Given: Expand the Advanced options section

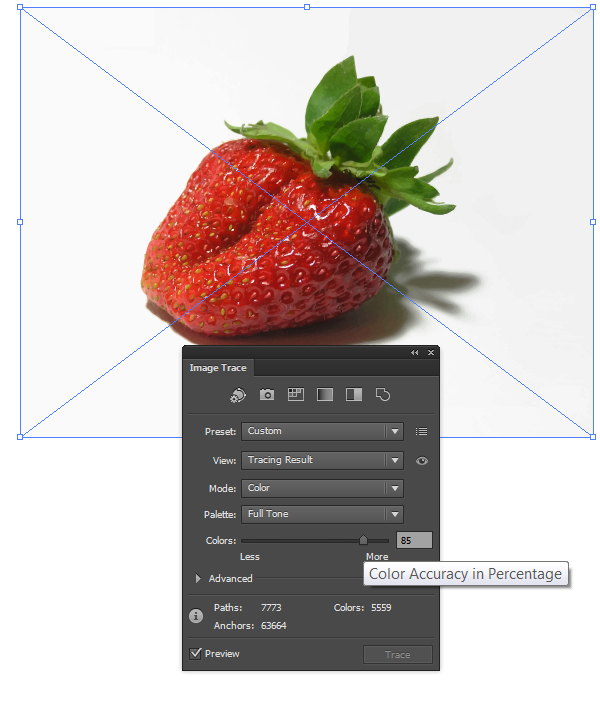Looking at the screenshot, I should tap(198, 579).
